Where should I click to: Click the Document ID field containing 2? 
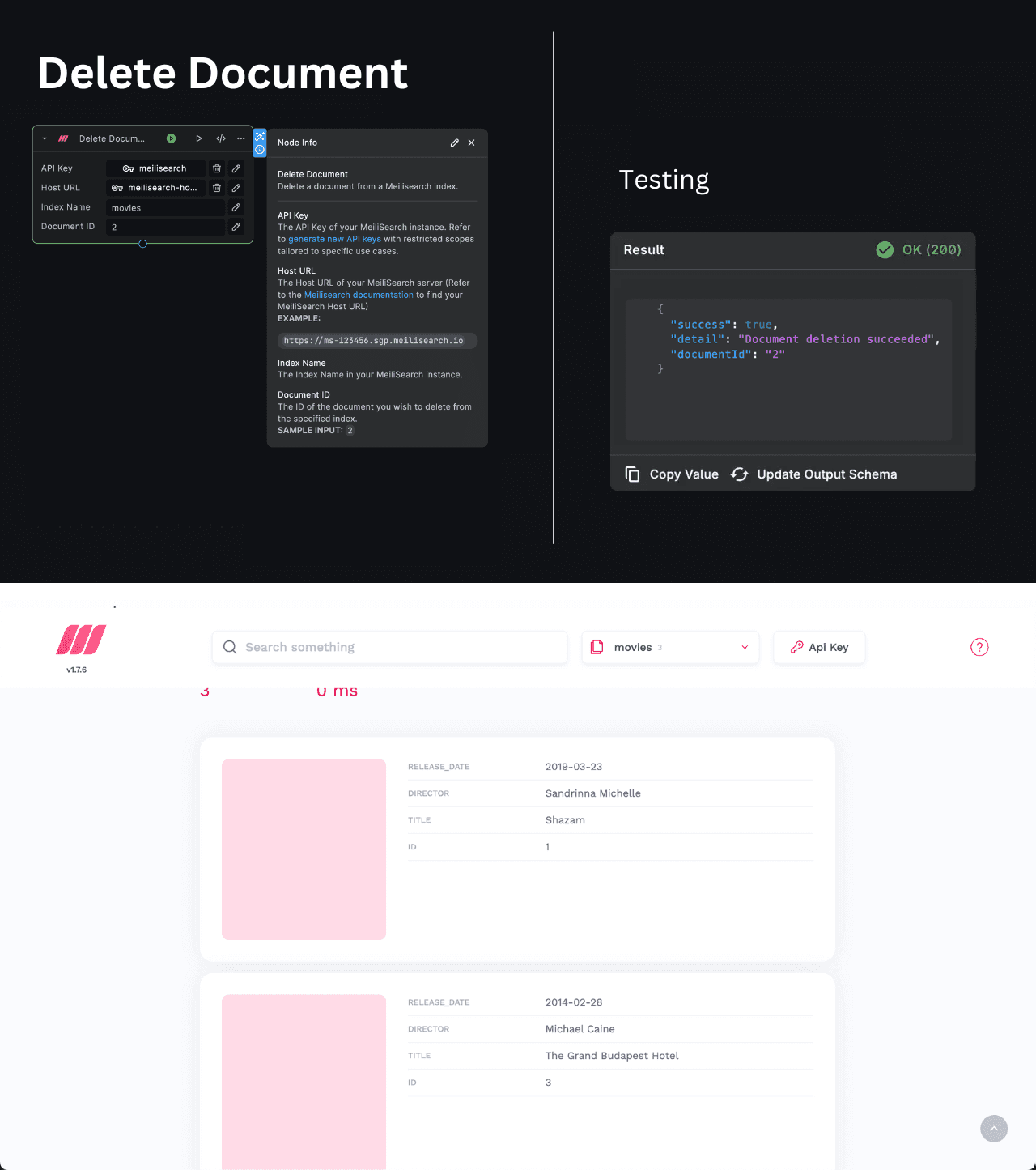coord(165,228)
